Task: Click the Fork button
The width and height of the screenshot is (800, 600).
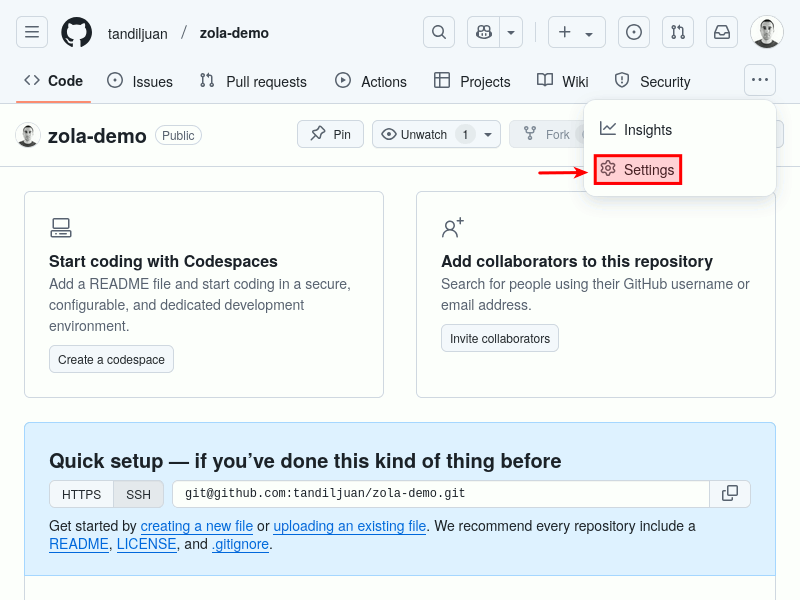Action: click(547, 134)
